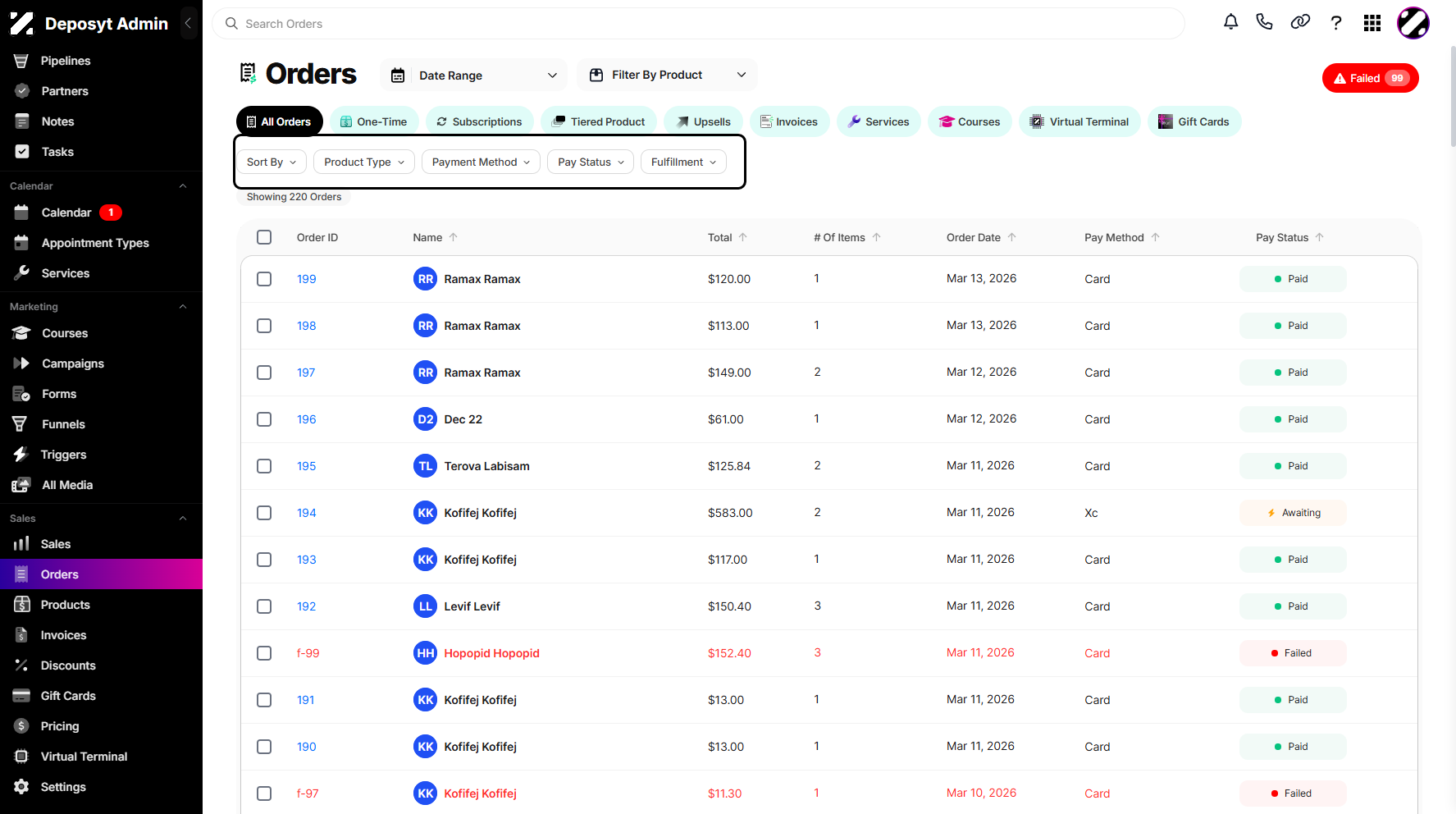Select the checkbox for order 194
This screenshot has height=814, width=1456.
pos(264,513)
